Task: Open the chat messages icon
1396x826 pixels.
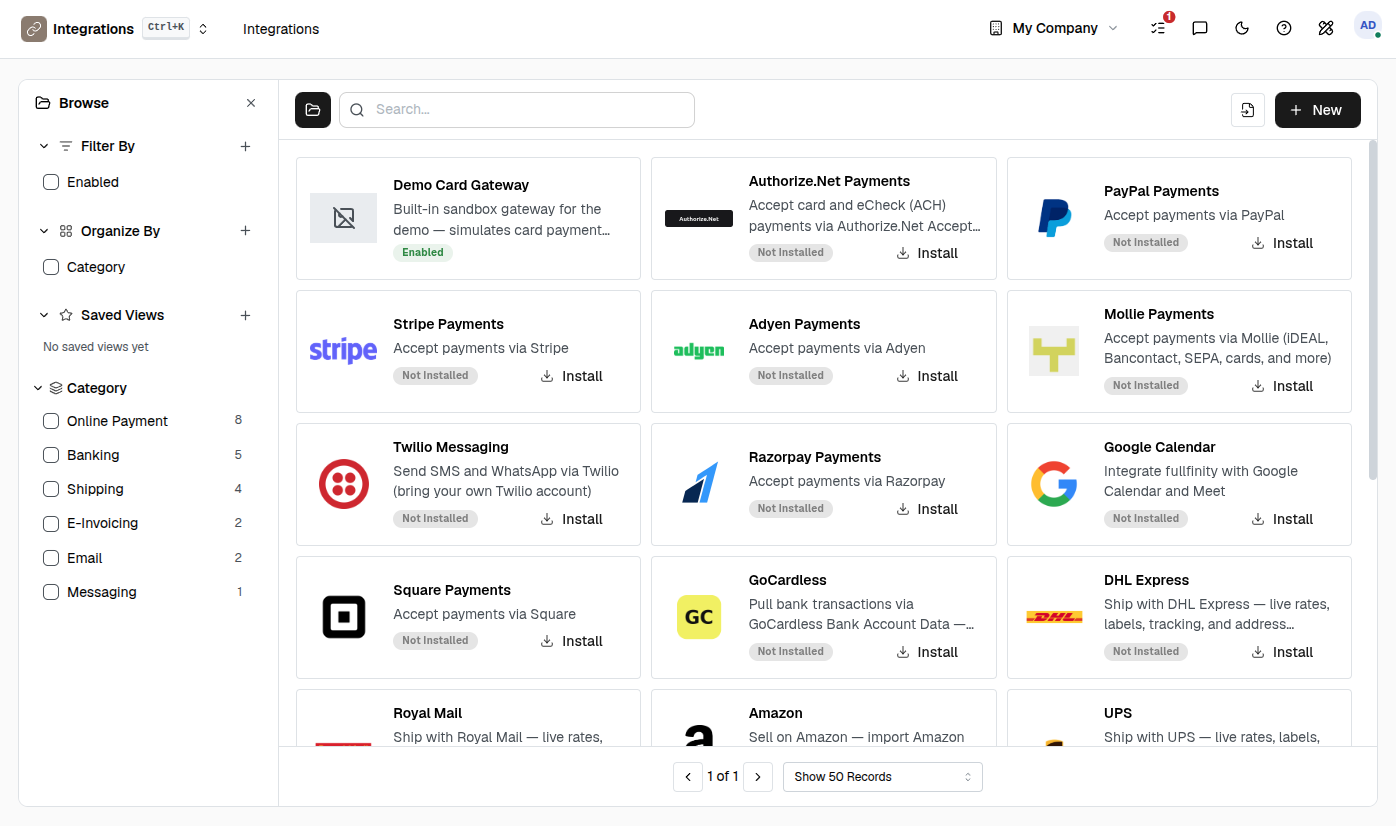Action: (x=1200, y=28)
